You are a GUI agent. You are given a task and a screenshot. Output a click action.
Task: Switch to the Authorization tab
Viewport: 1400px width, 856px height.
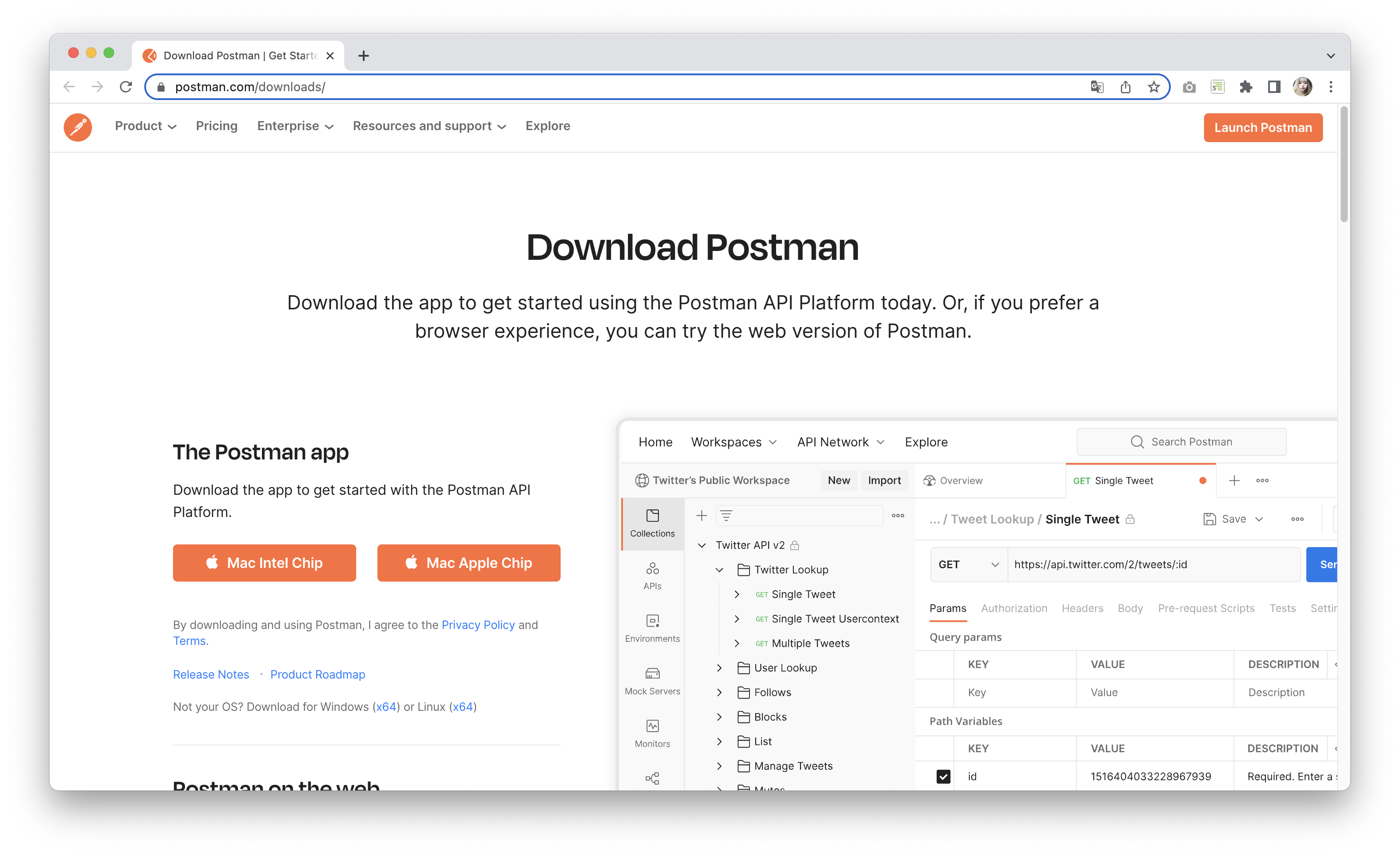click(1014, 608)
